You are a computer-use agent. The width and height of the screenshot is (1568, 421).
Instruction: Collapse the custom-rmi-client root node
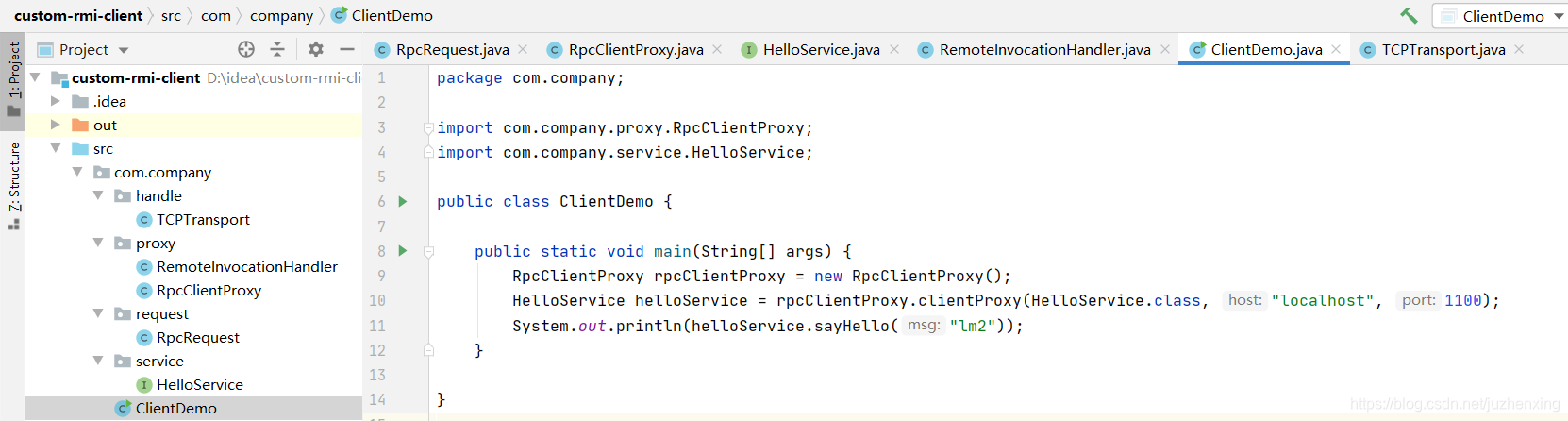tap(36, 77)
